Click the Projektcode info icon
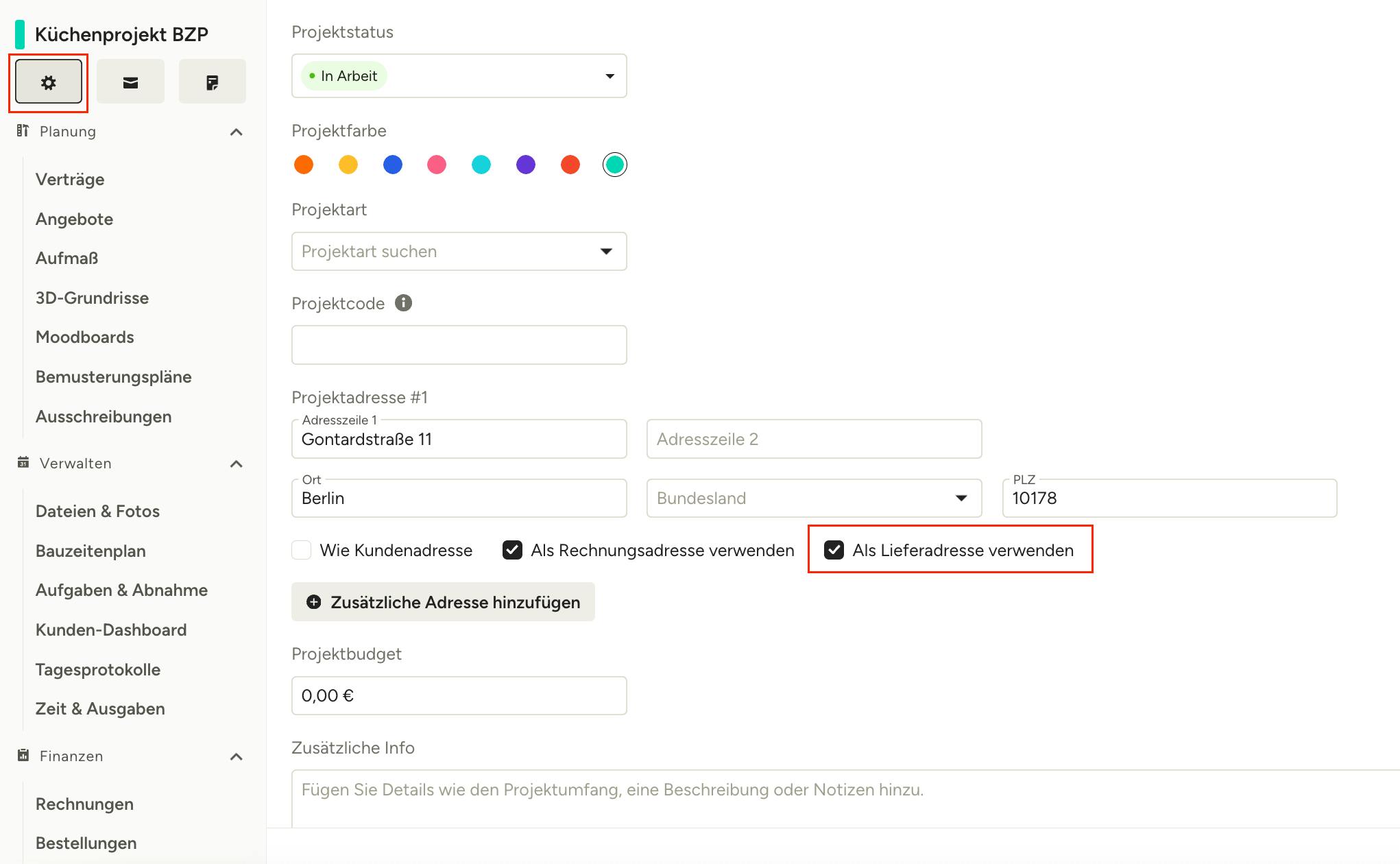Screen dimensions: 1400x864 [404, 303]
